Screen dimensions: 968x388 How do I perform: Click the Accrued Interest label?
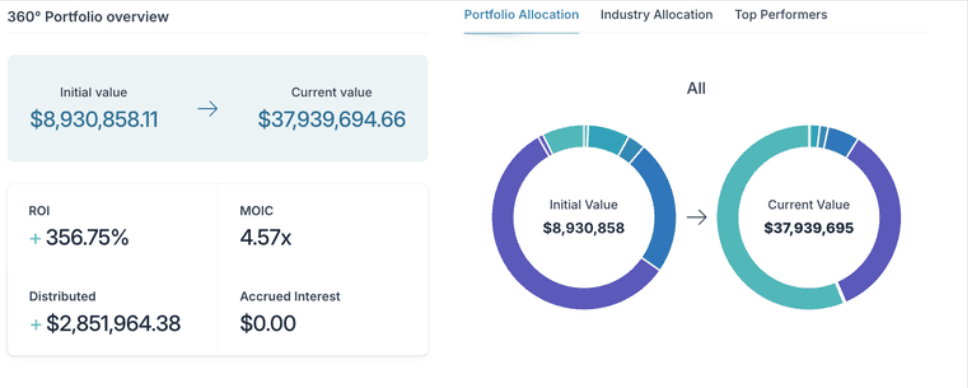pos(290,297)
